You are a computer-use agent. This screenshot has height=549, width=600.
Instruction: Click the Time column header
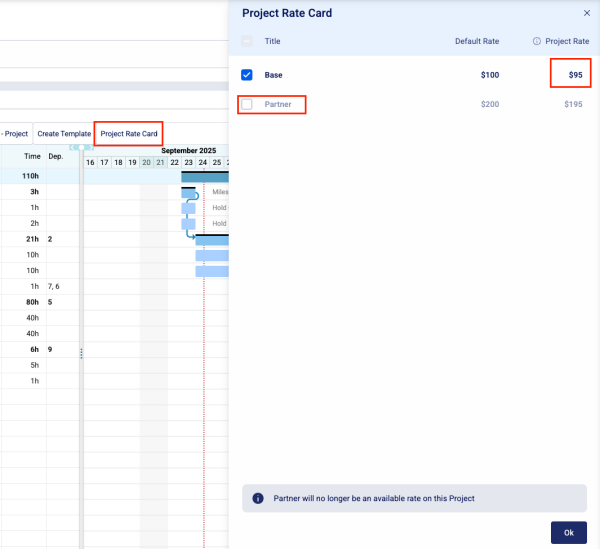click(x=32, y=156)
